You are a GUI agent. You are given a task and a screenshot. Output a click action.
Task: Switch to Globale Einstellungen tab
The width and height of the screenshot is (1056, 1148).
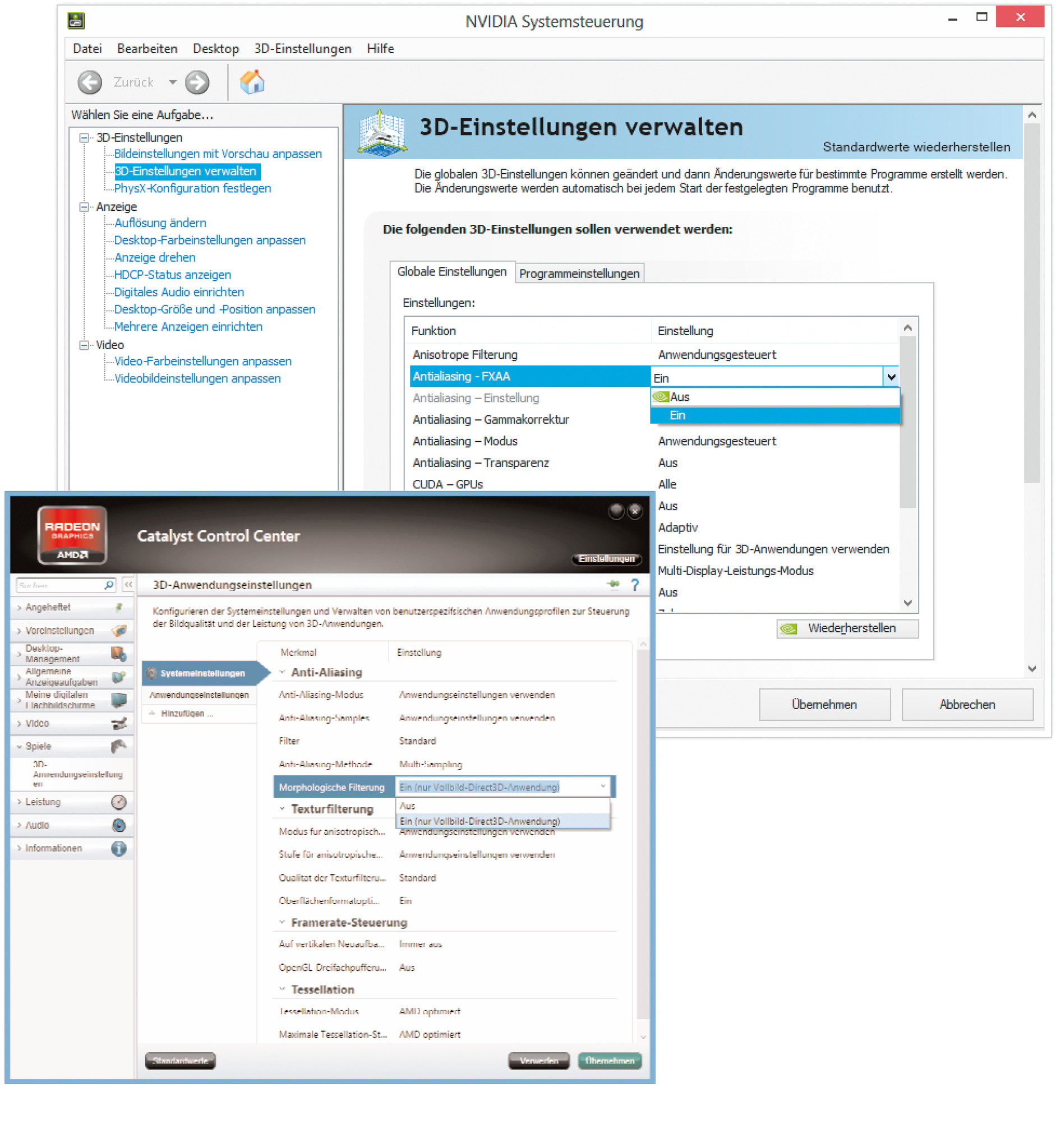pos(451,272)
